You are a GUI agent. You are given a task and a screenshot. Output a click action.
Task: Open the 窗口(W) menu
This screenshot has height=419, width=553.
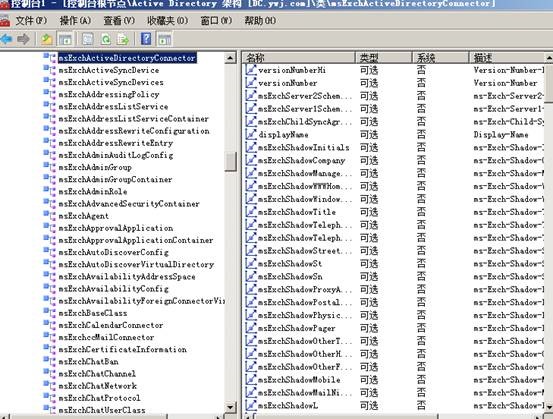click(x=216, y=21)
